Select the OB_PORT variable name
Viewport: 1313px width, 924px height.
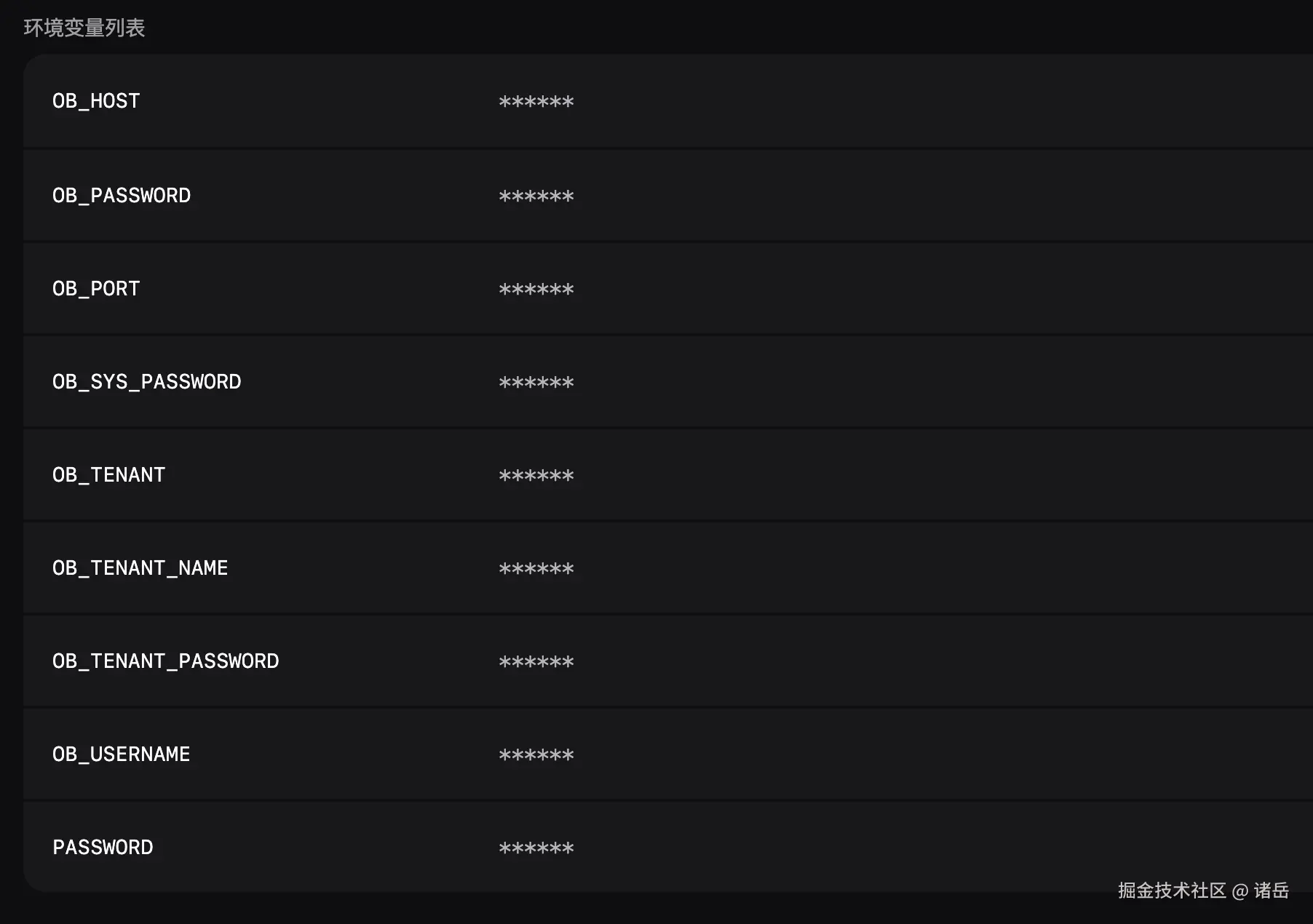point(96,289)
